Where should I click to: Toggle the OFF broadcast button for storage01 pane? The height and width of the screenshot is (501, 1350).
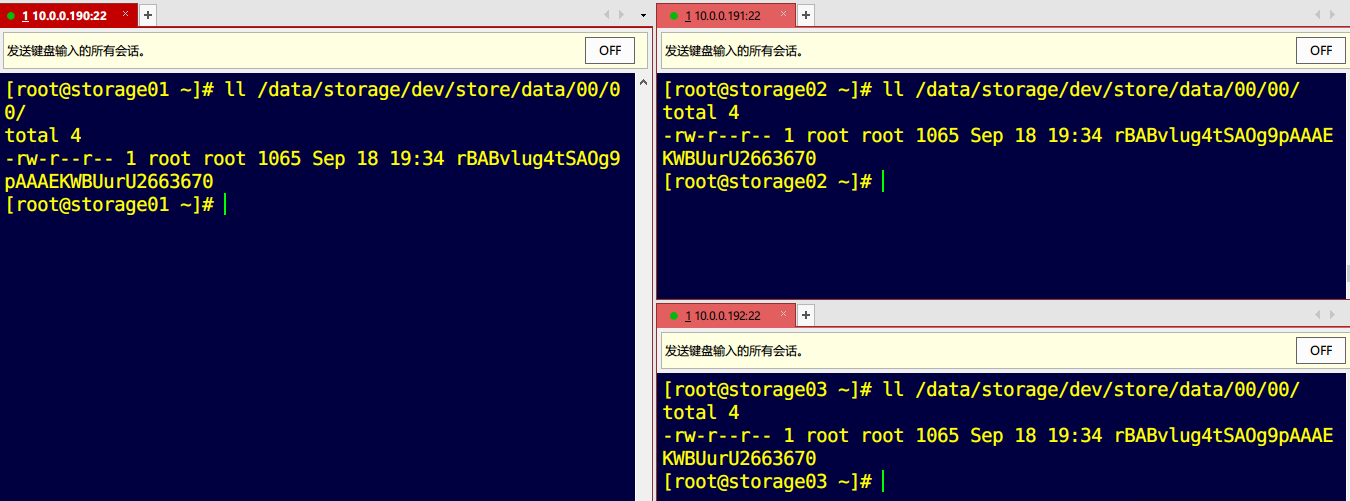[609, 50]
